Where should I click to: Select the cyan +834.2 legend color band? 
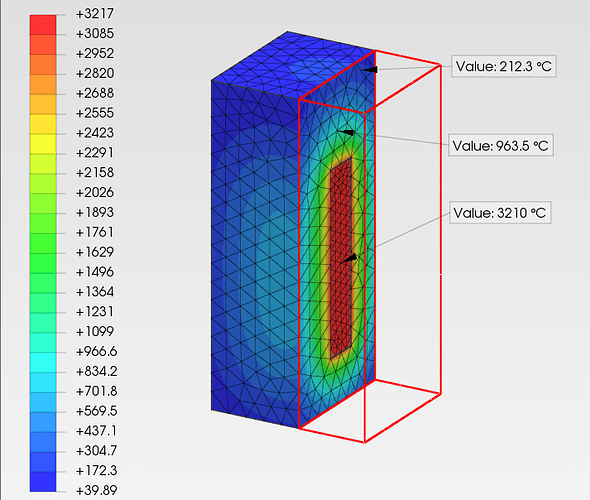(x=43, y=362)
